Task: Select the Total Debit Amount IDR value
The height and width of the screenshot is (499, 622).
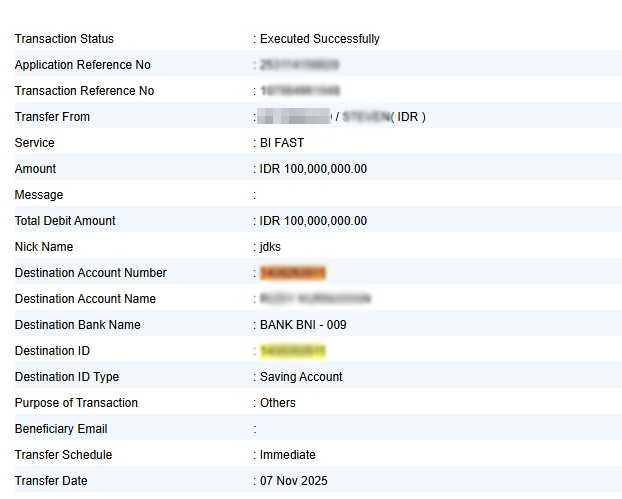Action: point(313,221)
